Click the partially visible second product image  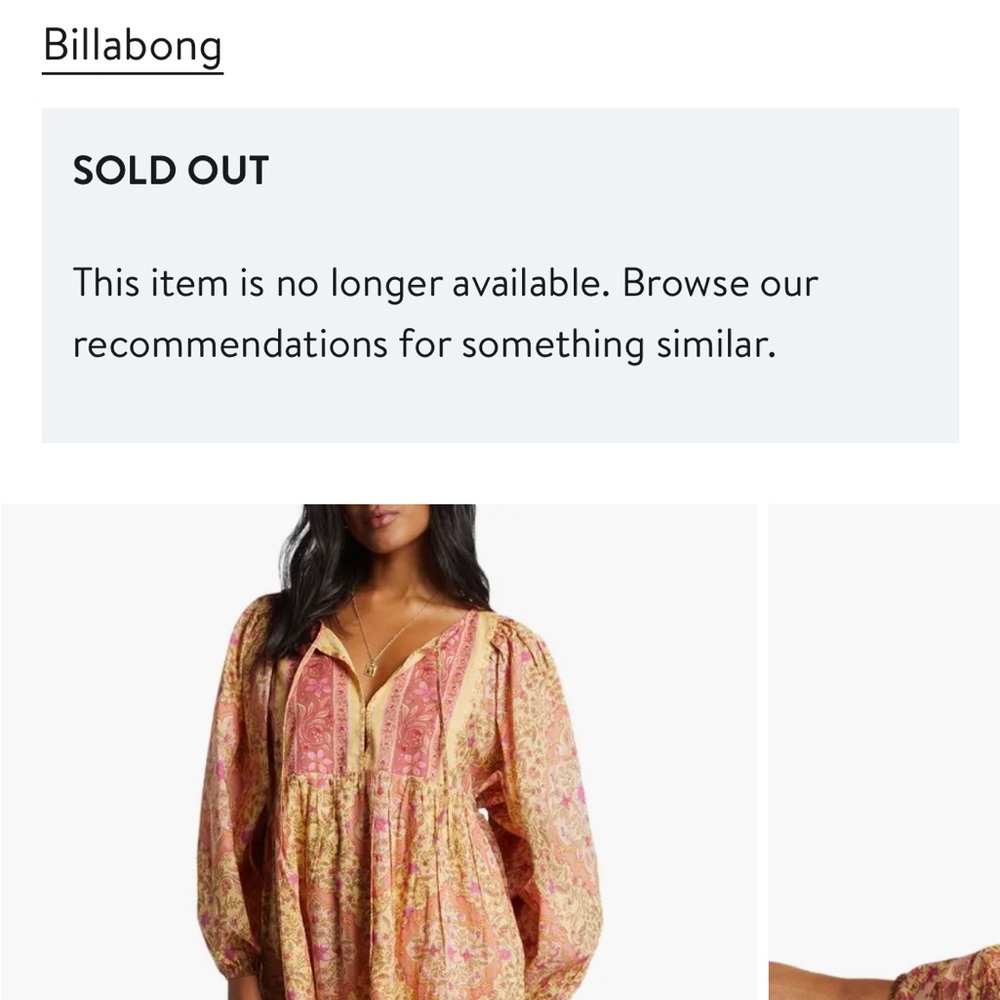pyautogui.click(x=885, y=750)
